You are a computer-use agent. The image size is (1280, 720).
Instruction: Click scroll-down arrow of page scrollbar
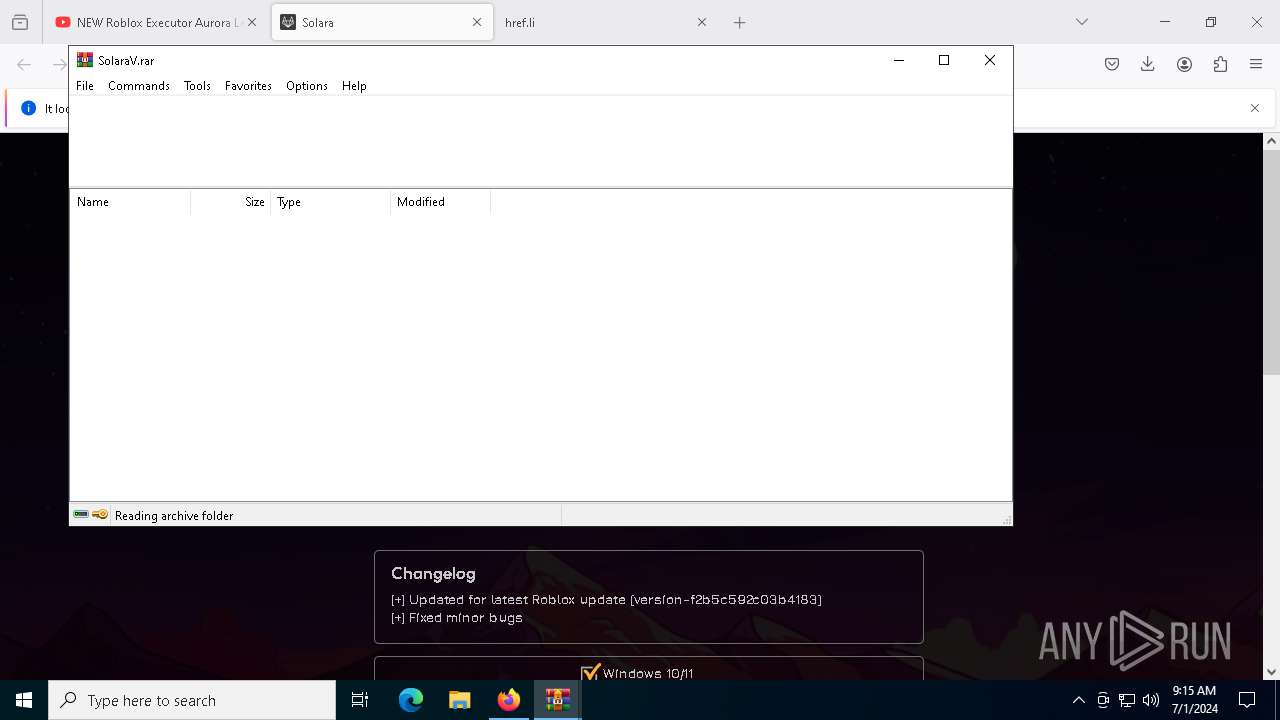[1271, 672]
